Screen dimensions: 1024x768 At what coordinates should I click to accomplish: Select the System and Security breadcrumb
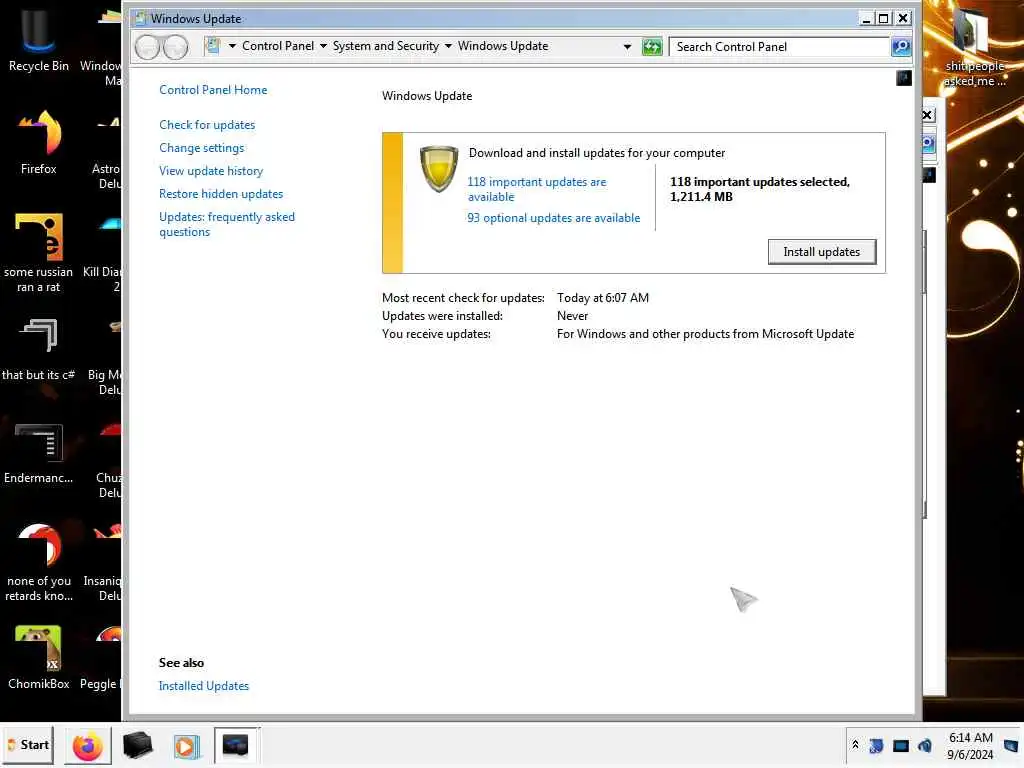point(386,46)
